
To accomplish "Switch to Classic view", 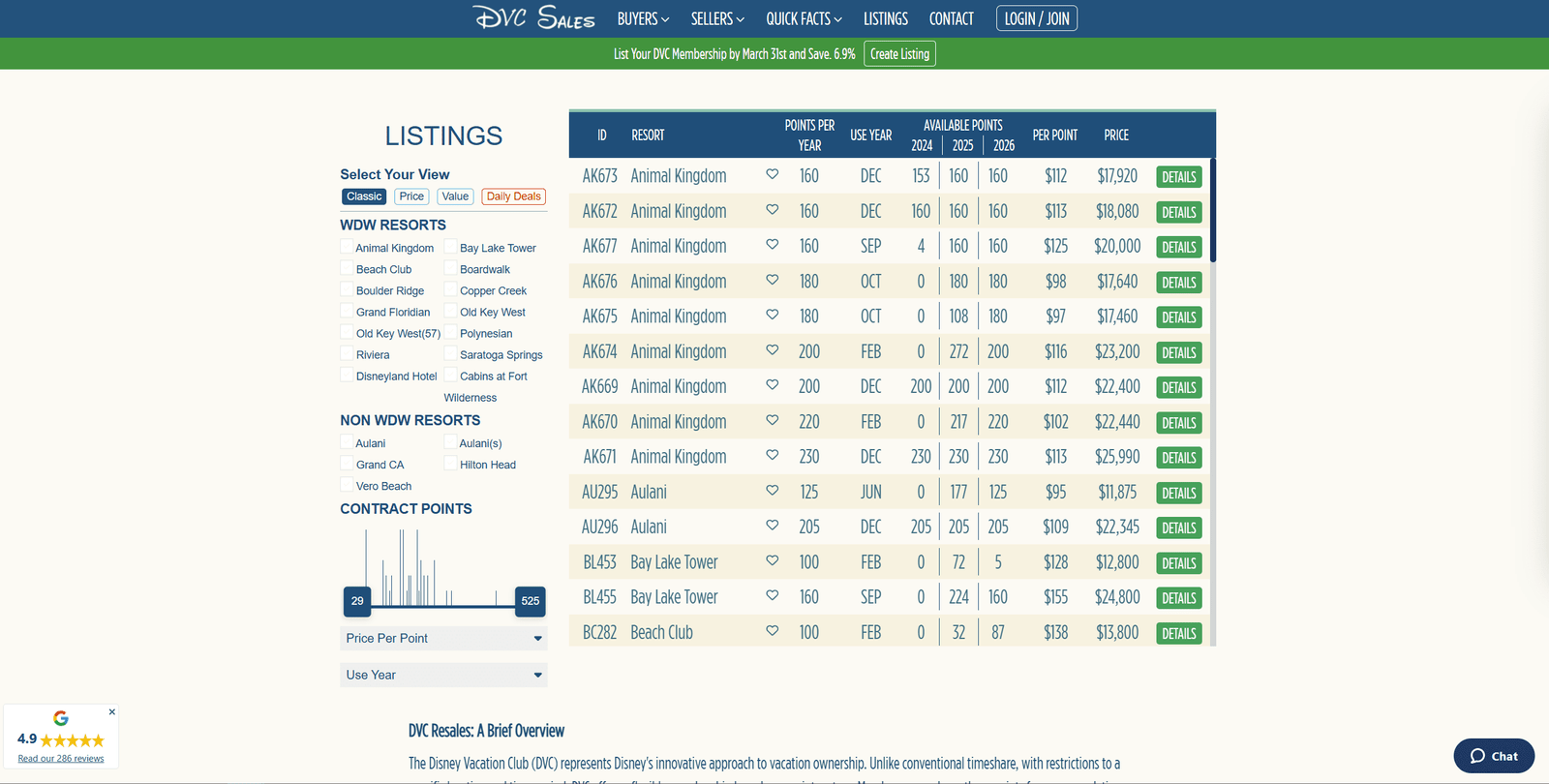I will [364, 196].
